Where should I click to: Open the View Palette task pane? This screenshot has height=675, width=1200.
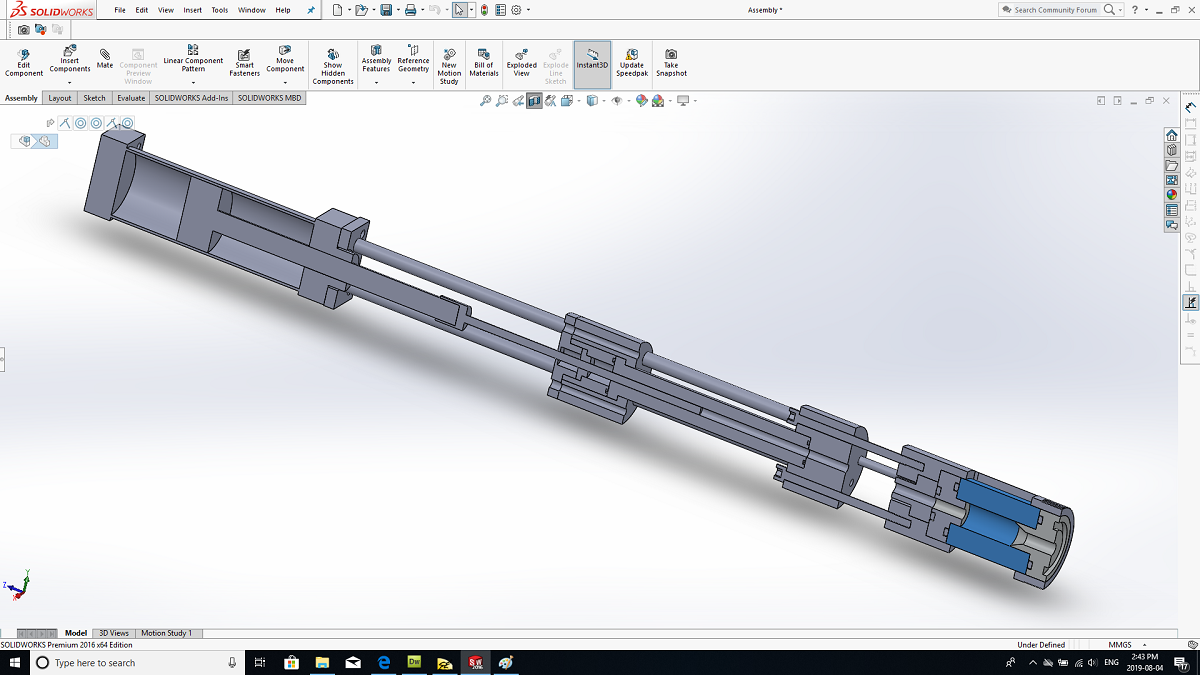click(x=1171, y=180)
